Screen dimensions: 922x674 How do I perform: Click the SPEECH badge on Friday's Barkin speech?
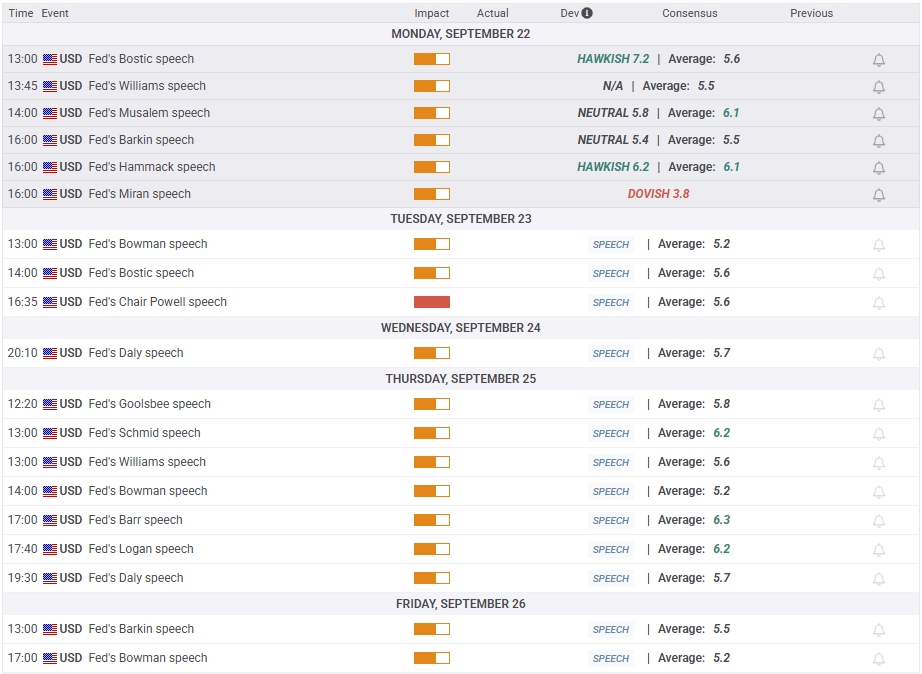[611, 630]
